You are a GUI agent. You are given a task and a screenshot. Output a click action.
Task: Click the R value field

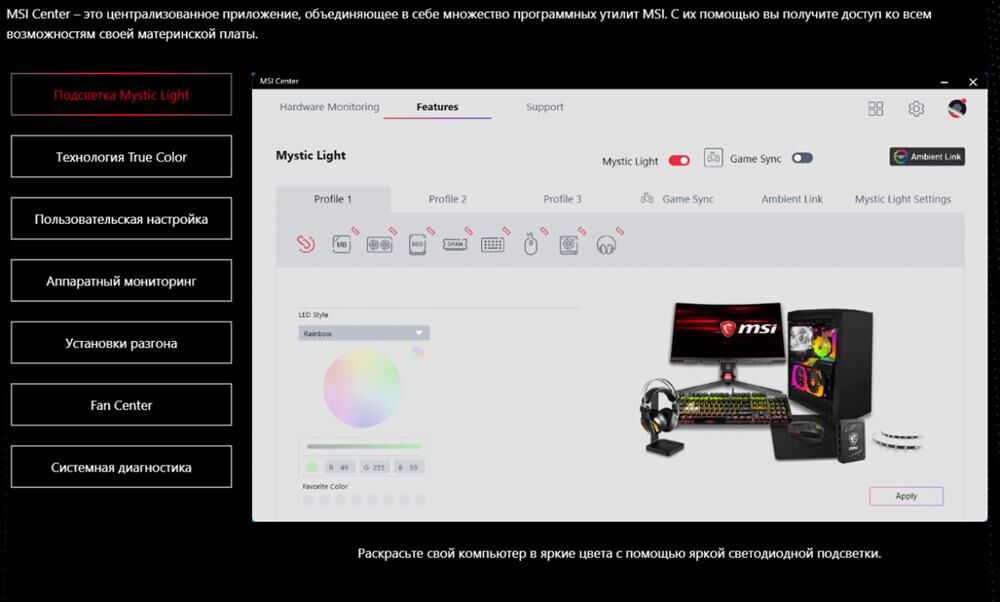pos(340,467)
